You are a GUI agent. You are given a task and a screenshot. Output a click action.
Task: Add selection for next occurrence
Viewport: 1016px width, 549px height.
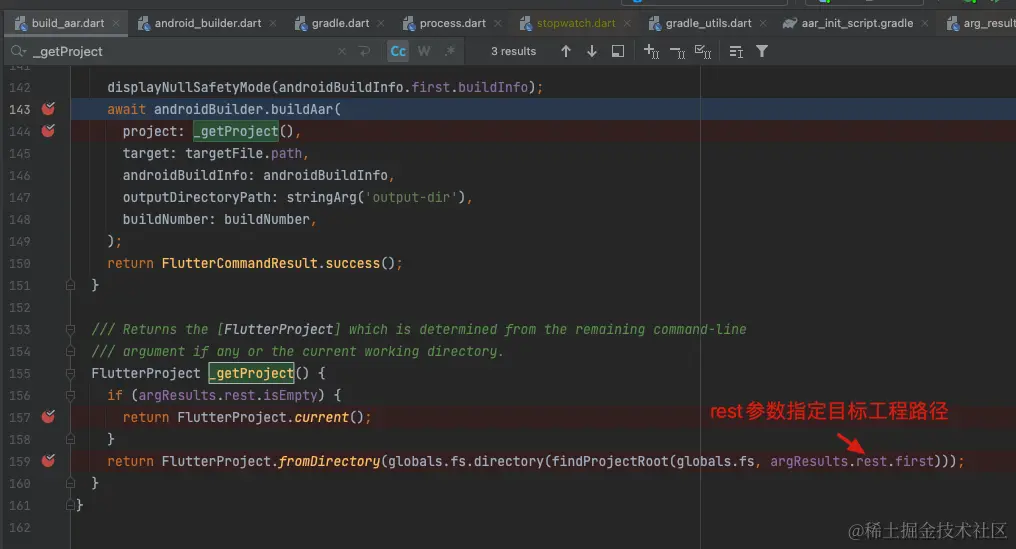[x=651, y=51]
